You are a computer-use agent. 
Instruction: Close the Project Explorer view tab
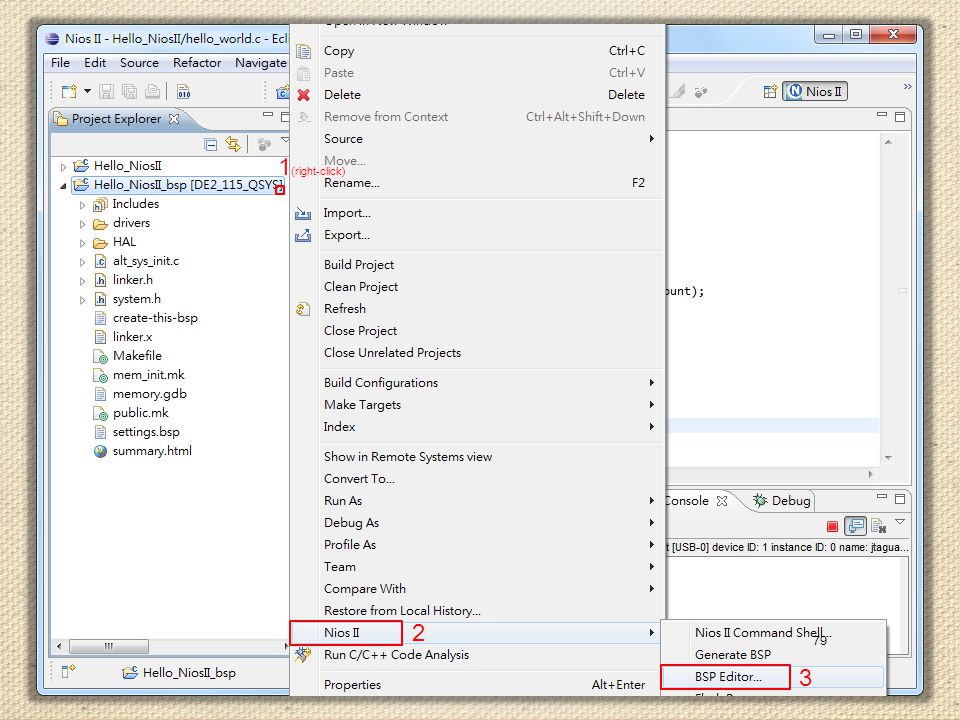point(174,119)
